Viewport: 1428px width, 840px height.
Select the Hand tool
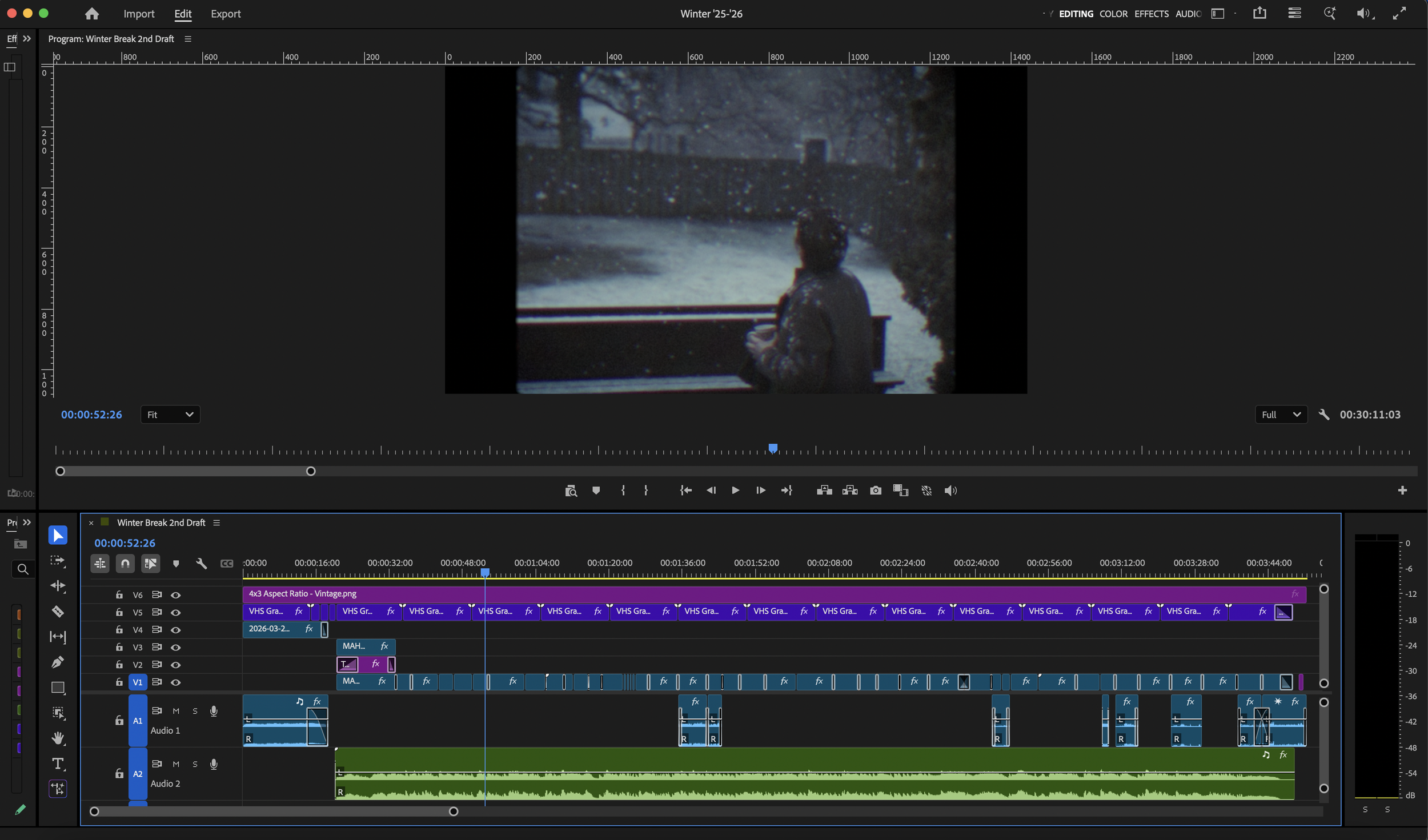point(58,738)
